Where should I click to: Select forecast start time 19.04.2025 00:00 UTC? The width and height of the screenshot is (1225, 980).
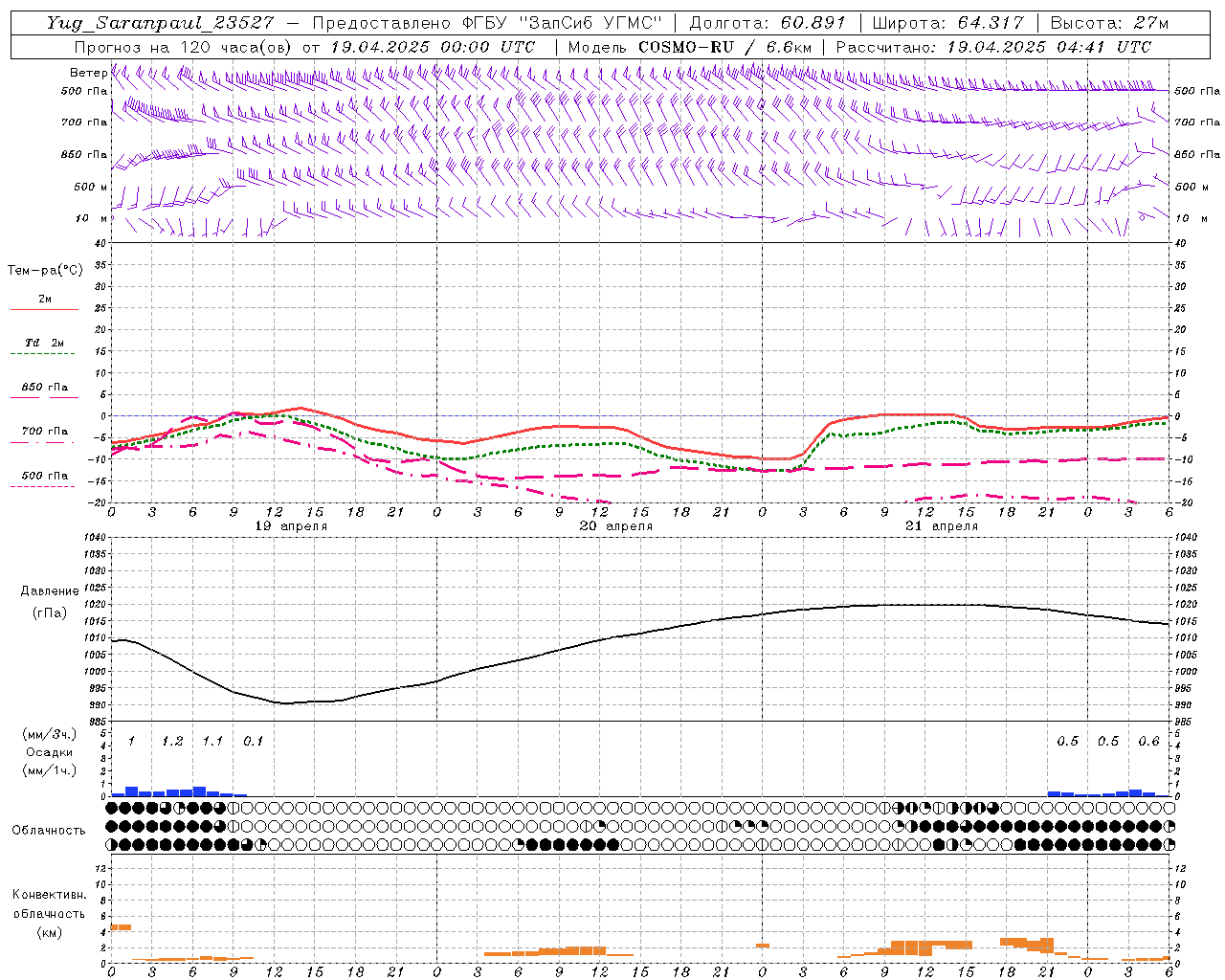[x=432, y=47]
